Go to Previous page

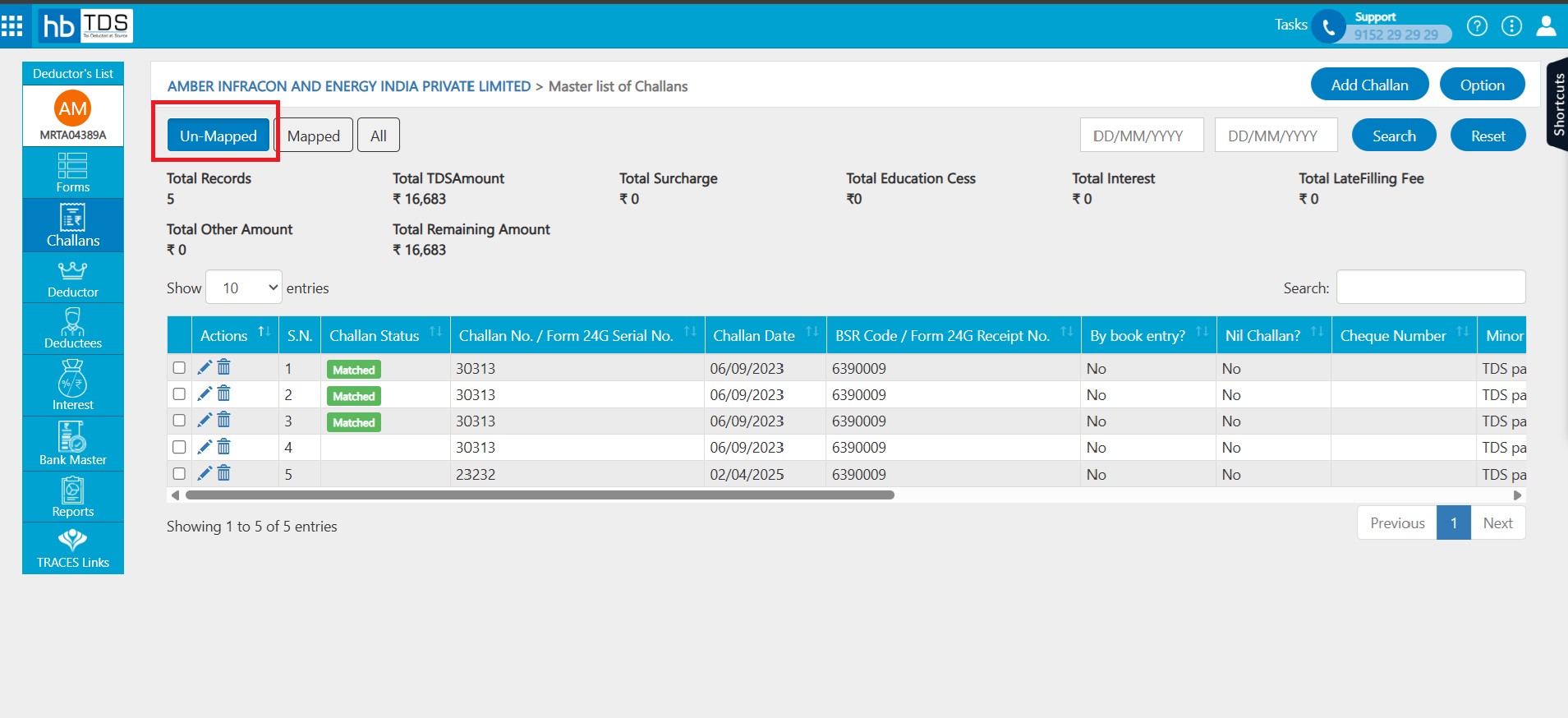1397,522
